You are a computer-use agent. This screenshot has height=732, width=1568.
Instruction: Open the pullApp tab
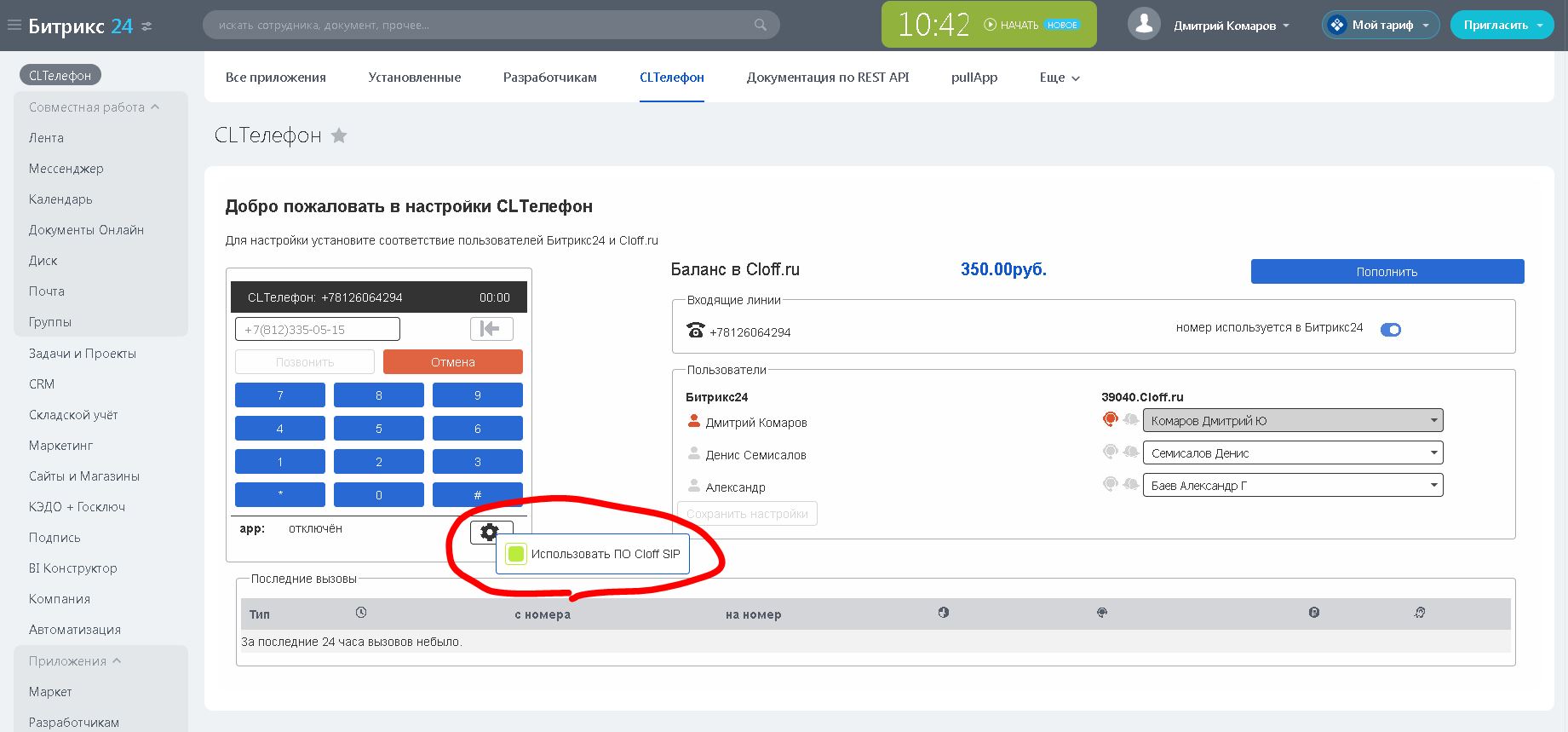pos(974,78)
